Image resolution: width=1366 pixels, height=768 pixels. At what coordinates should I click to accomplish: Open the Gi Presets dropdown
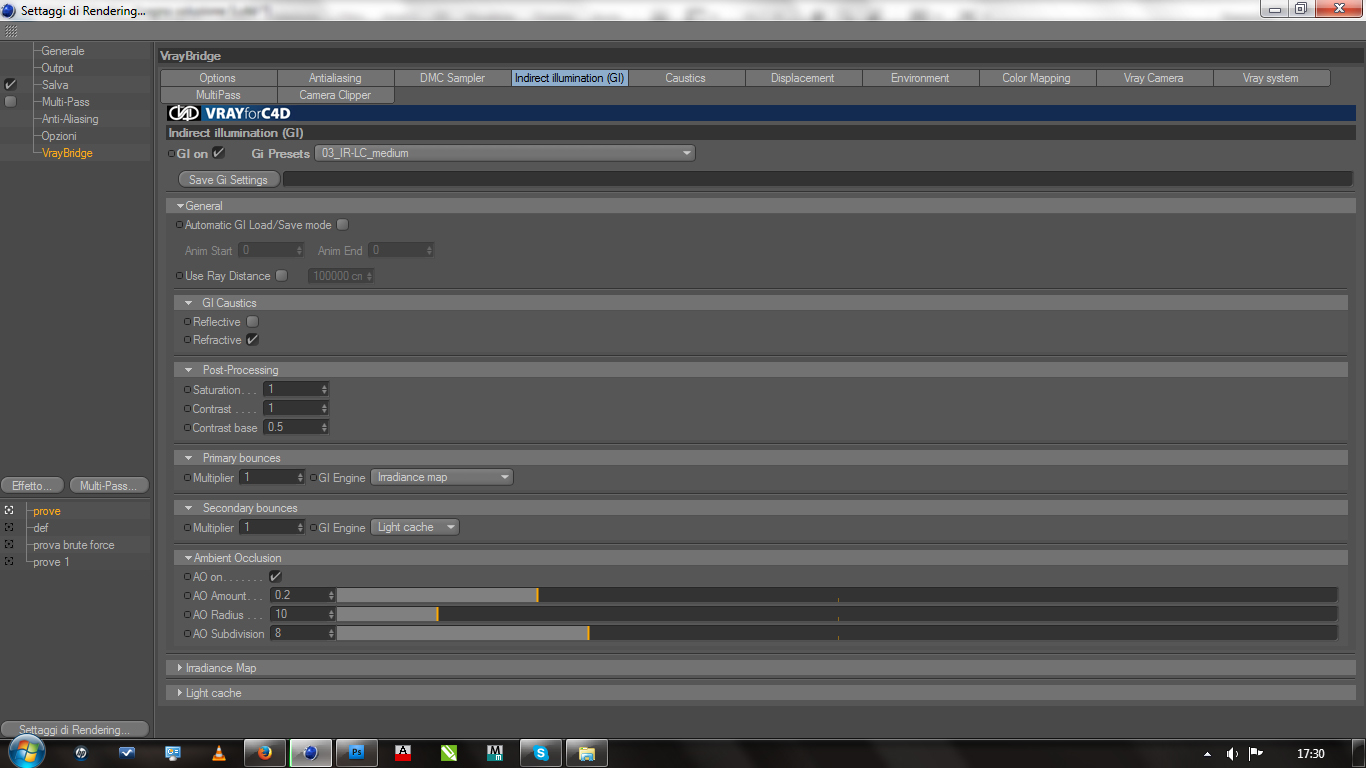[505, 153]
